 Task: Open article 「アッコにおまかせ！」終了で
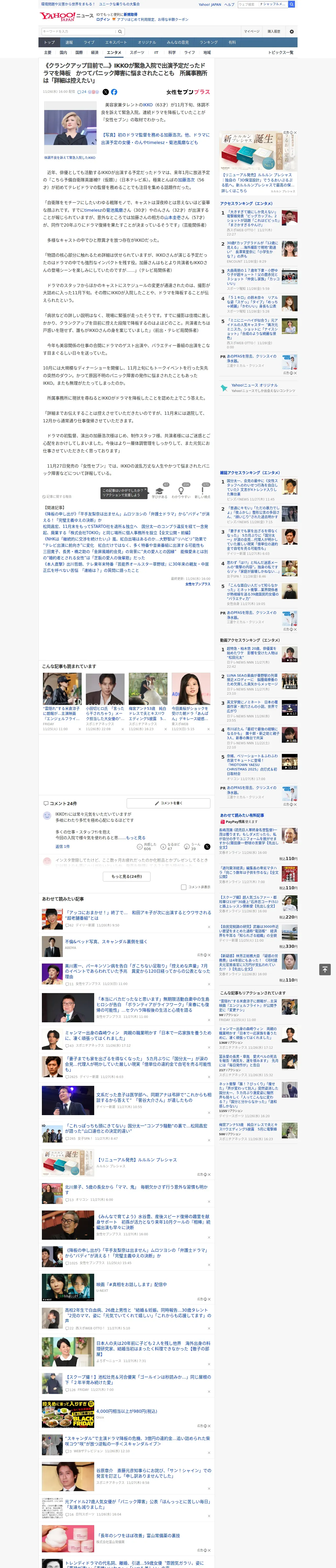(138, 915)
